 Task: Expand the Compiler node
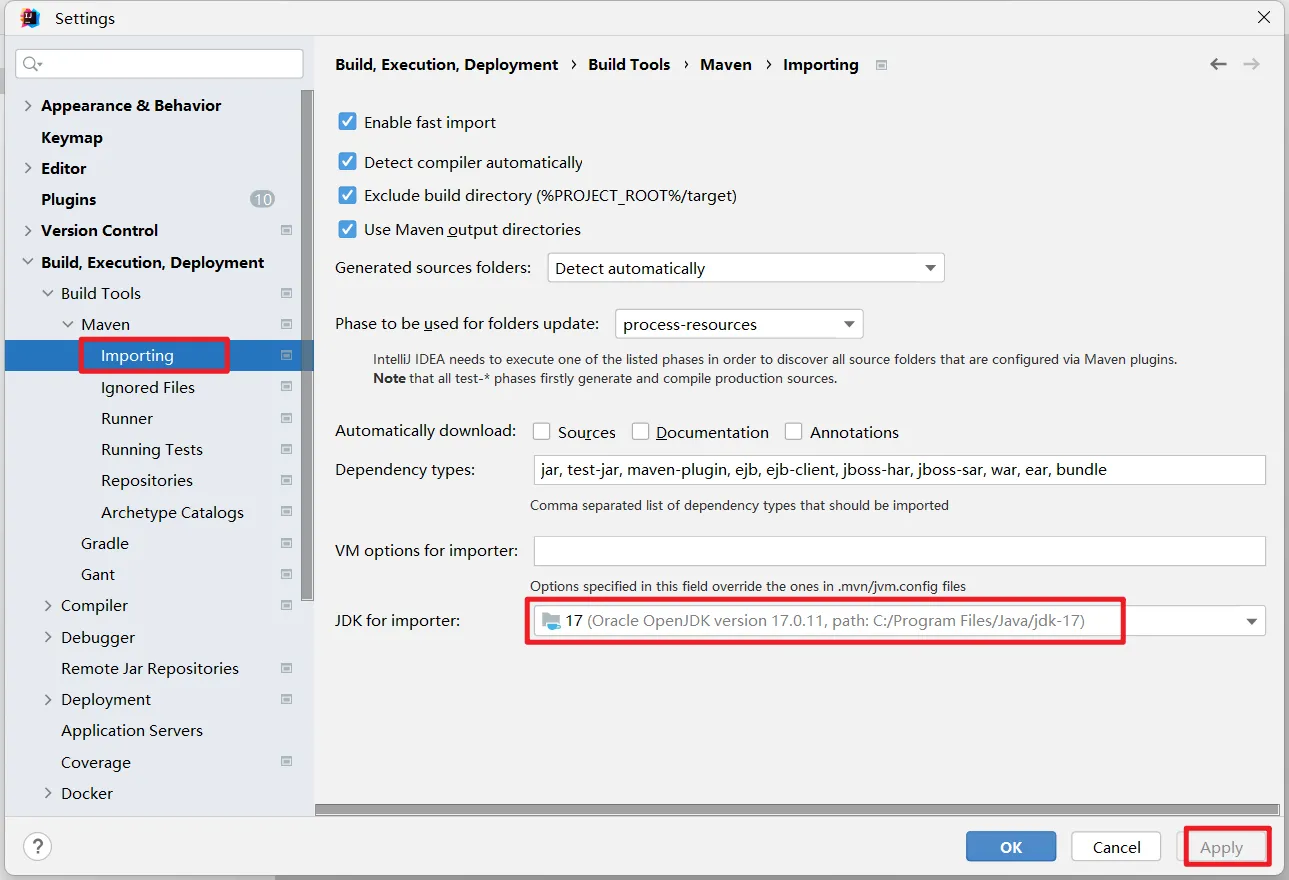48,605
